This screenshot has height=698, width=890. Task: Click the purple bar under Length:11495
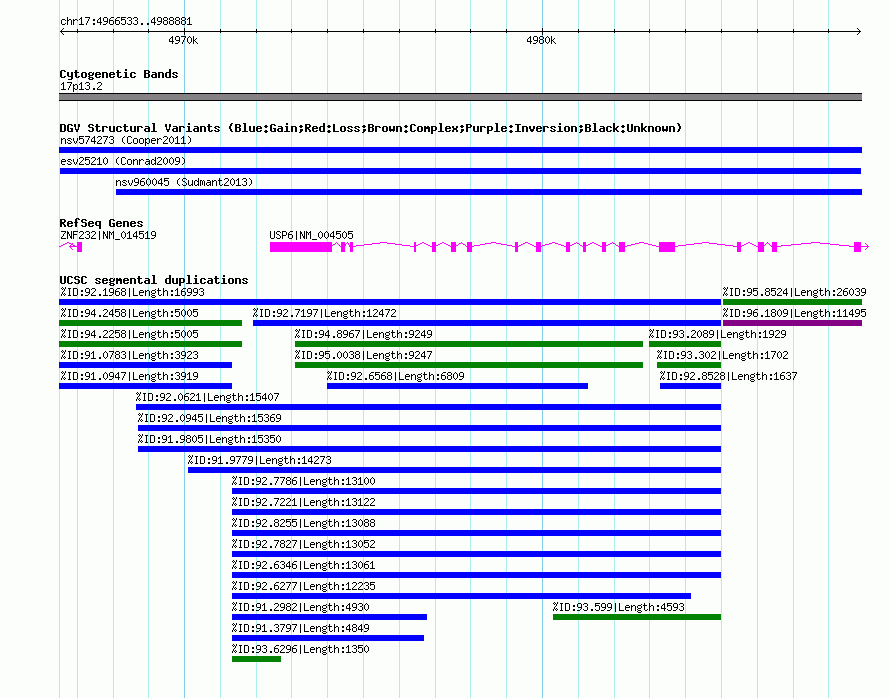[792, 323]
